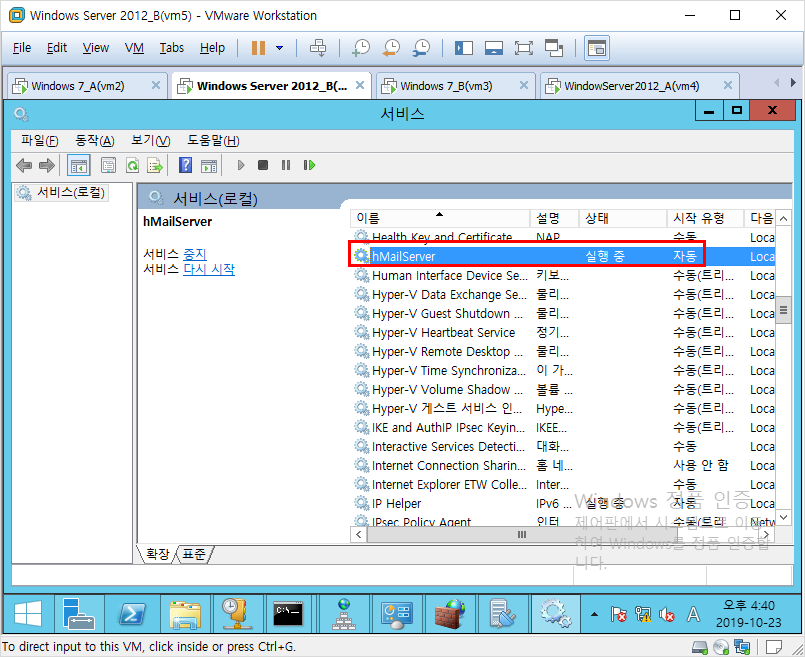Go back with the Services toolbar arrow
Viewport: 805px width, 657px height.
[x=24, y=165]
